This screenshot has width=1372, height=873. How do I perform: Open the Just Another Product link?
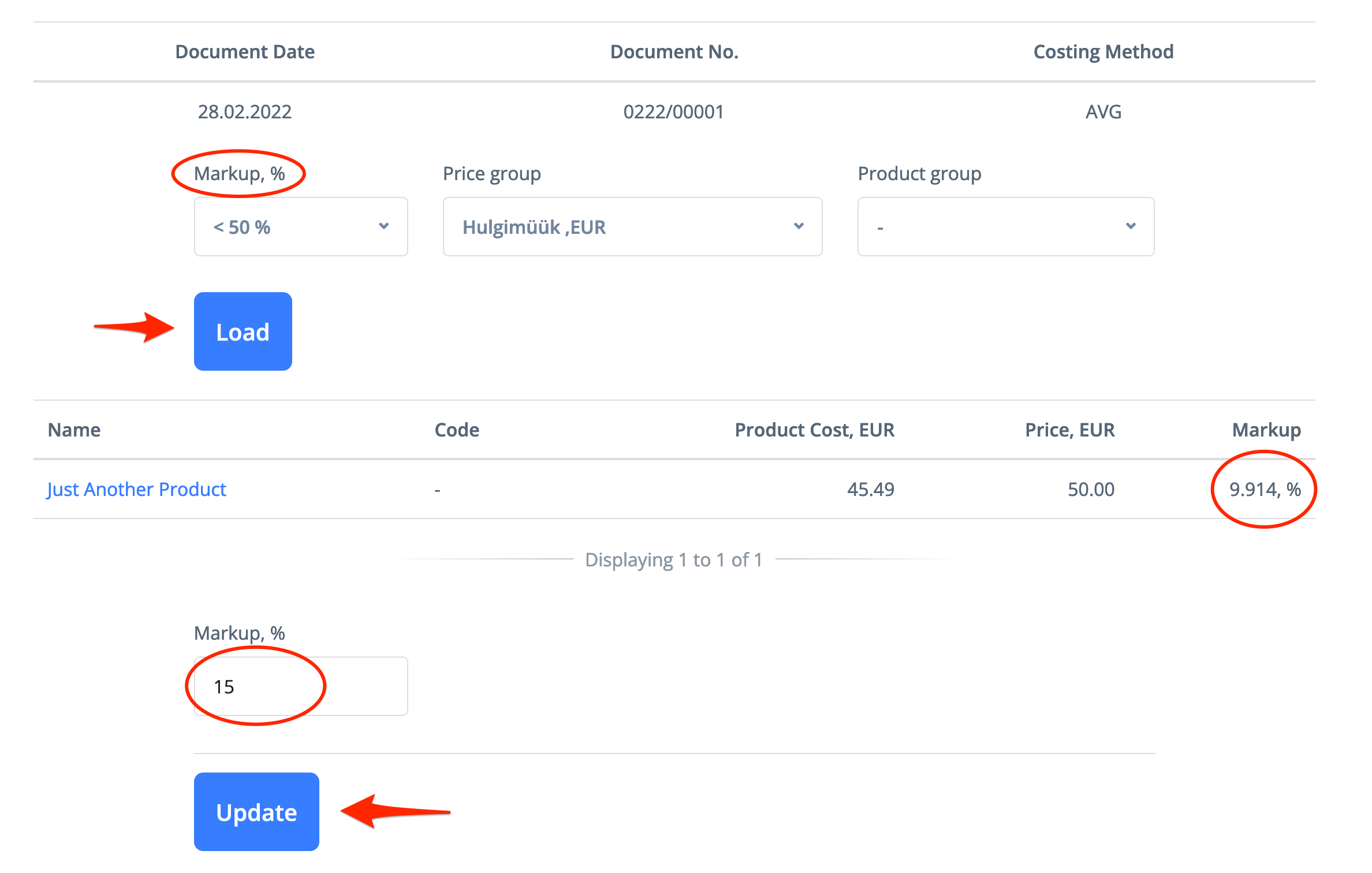[x=136, y=490]
